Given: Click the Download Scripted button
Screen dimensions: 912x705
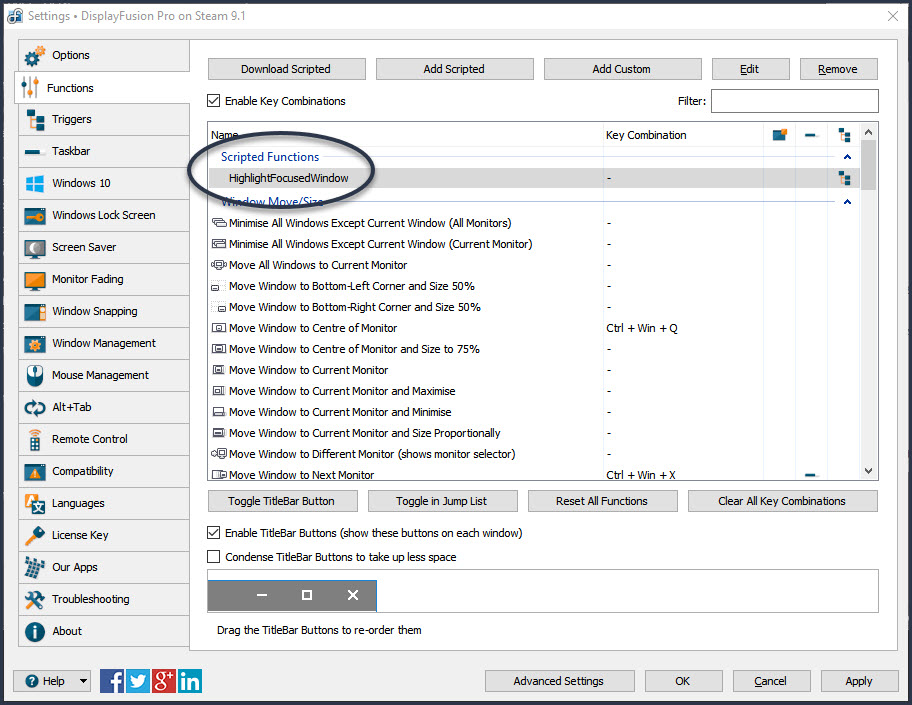Looking at the screenshot, I should [x=287, y=69].
